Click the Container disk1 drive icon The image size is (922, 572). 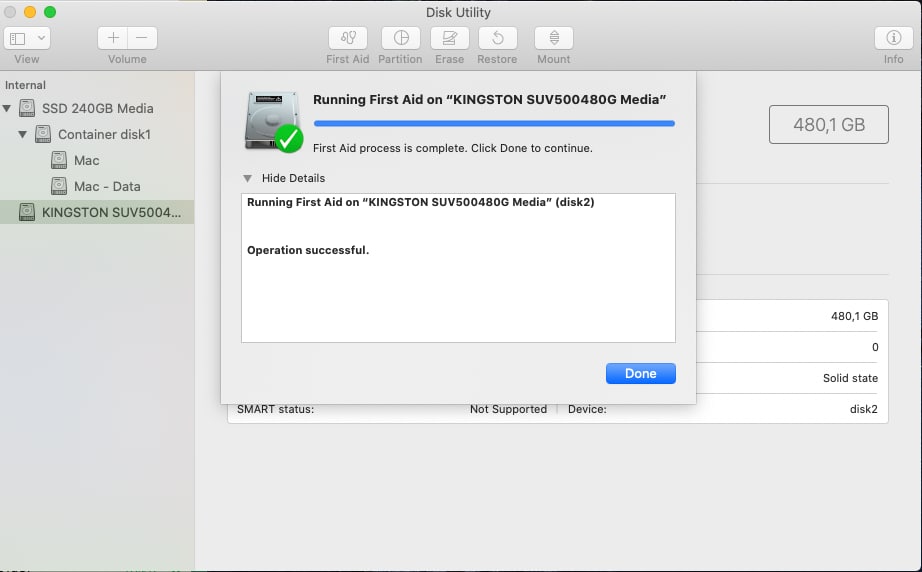[42, 134]
